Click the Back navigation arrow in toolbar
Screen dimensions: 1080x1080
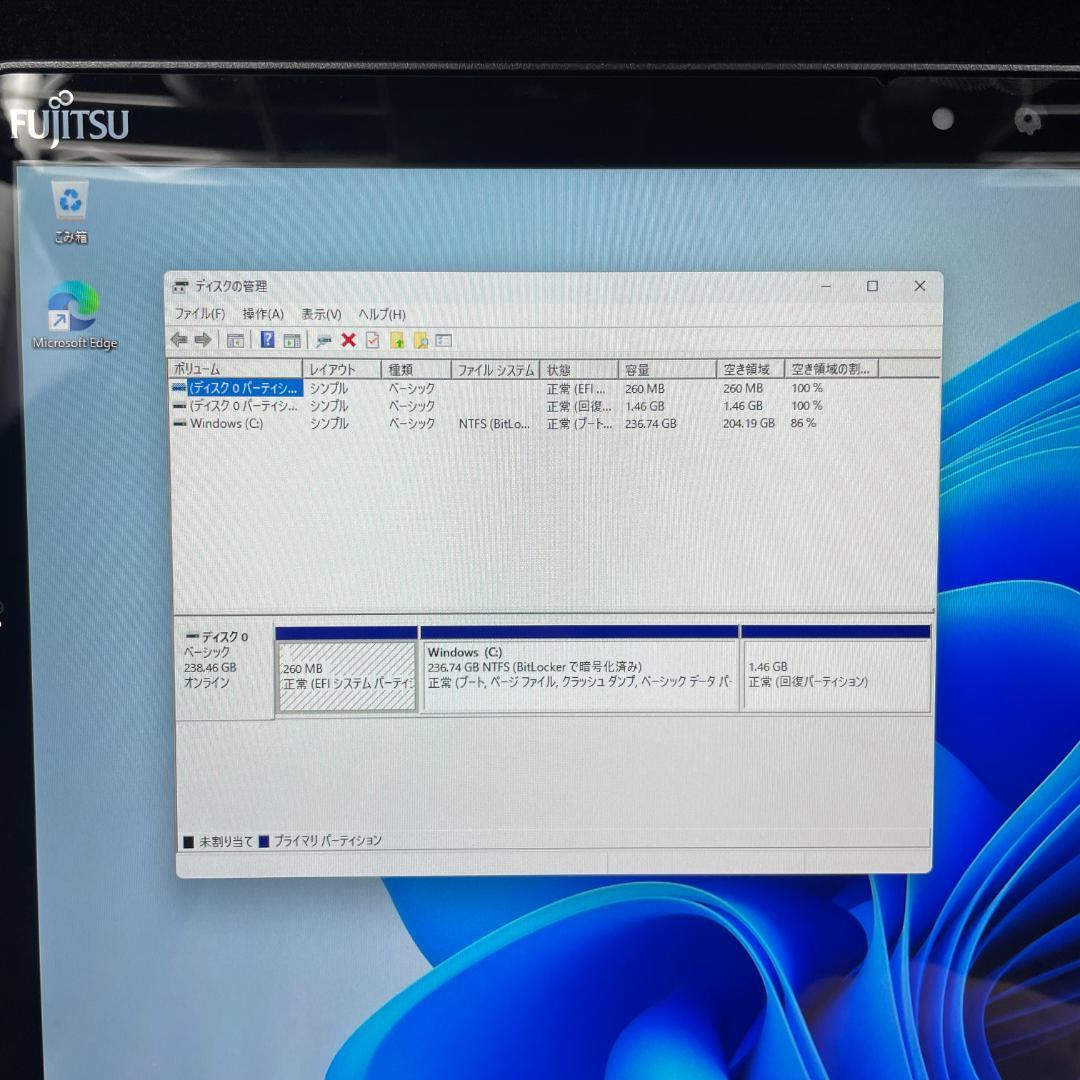[x=180, y=341]
